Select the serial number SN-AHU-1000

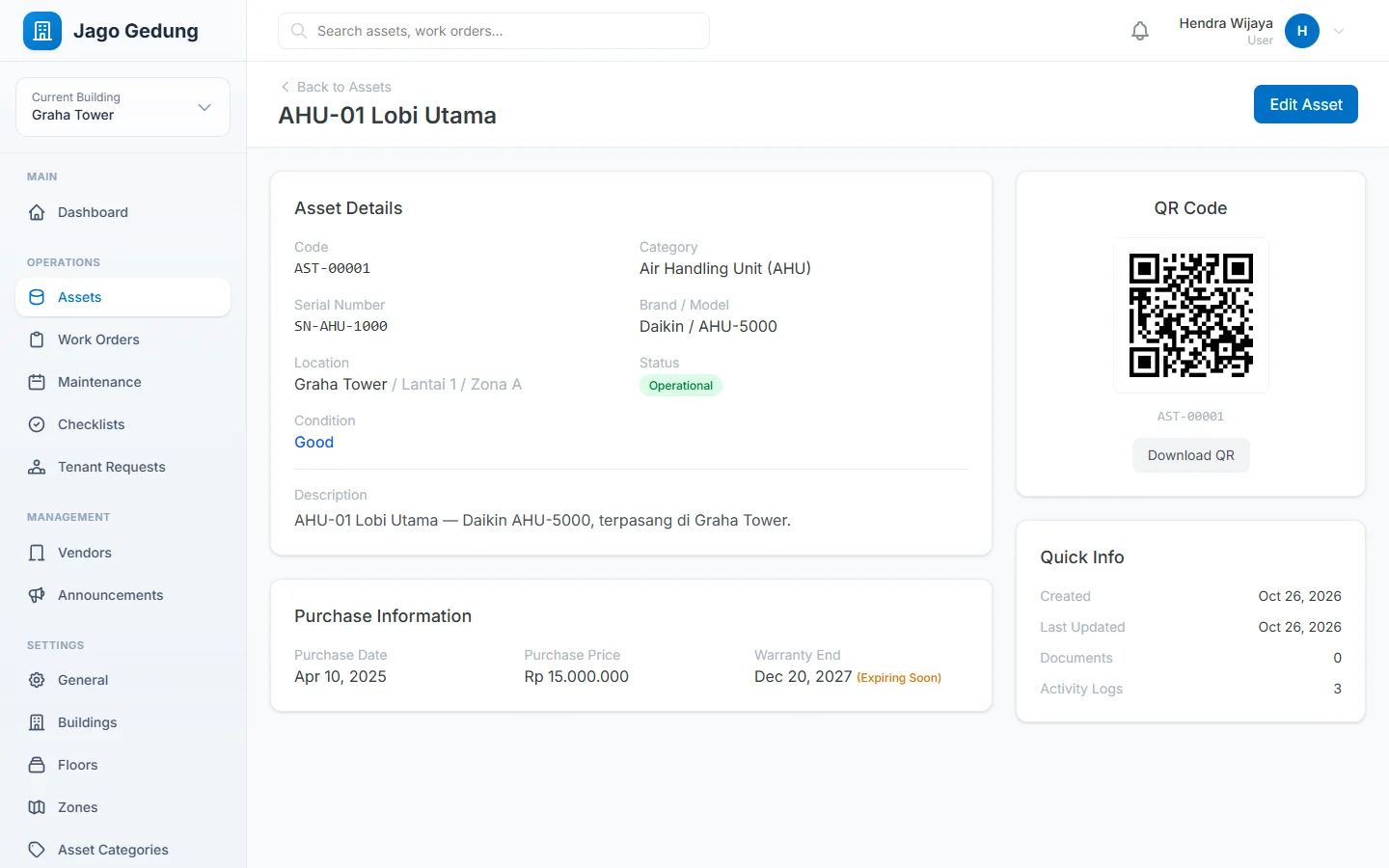click(x=341, y=326)
